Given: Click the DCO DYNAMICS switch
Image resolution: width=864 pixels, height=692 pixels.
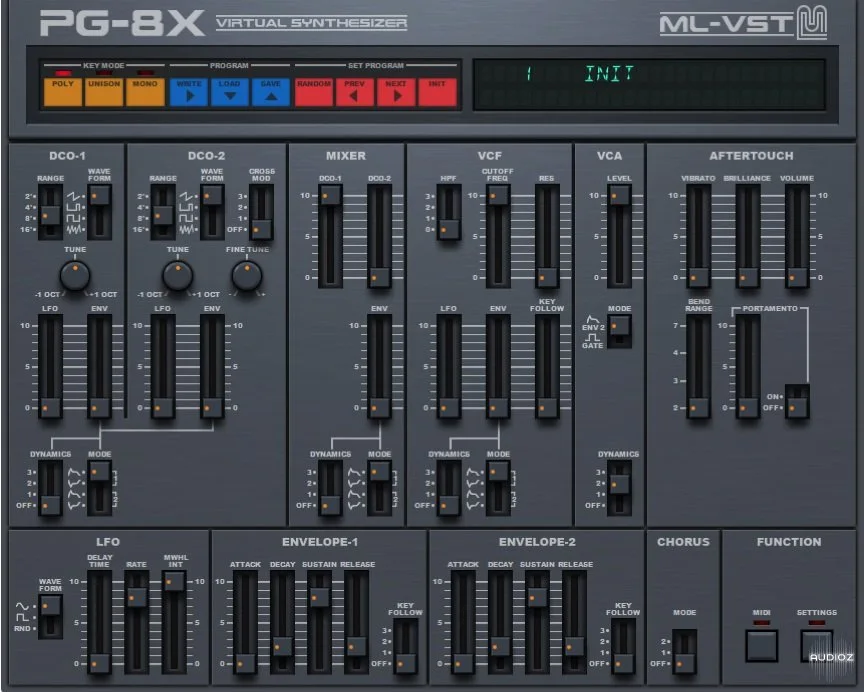Looking at the screenshot, I should 50,488.
